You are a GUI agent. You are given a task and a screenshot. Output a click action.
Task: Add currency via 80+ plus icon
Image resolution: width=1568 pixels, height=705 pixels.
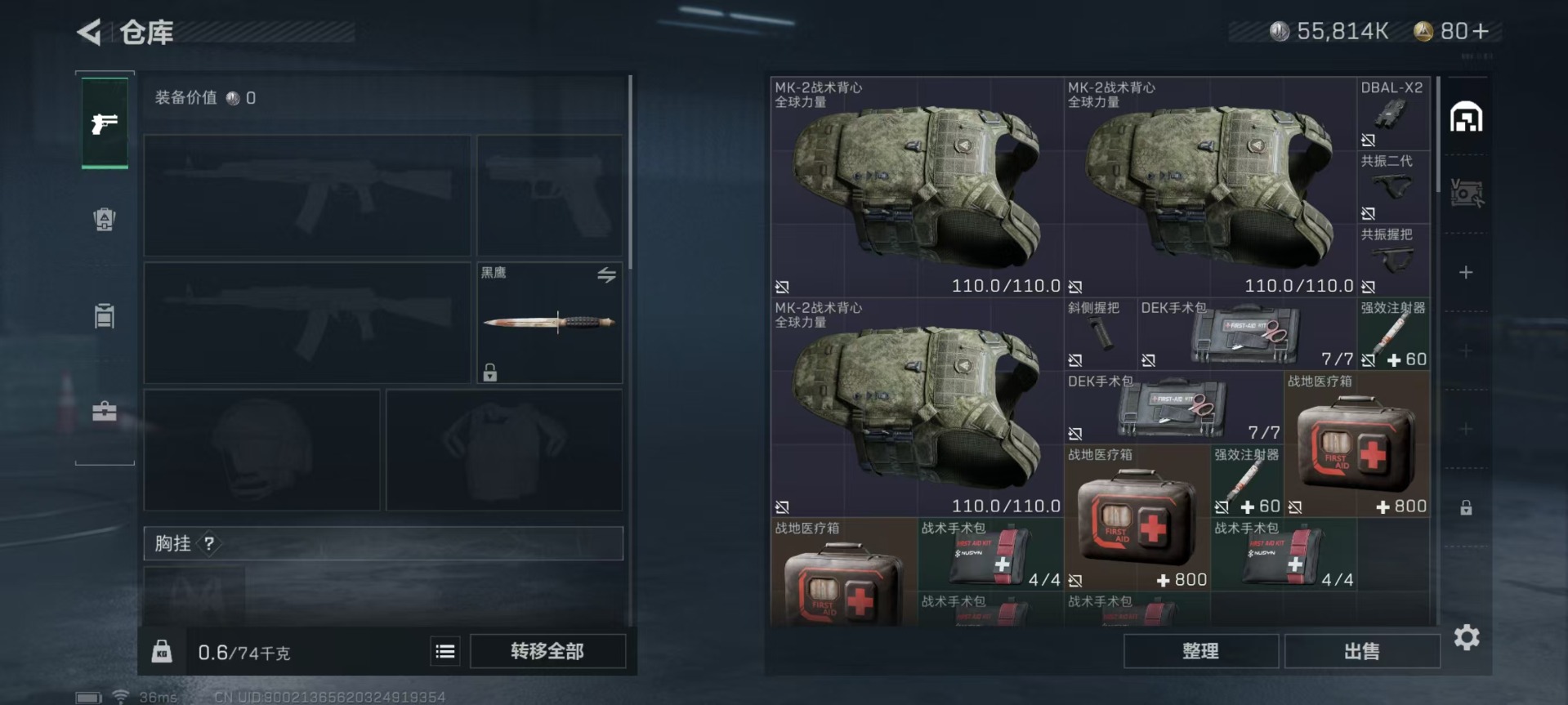pos(1481,31)
